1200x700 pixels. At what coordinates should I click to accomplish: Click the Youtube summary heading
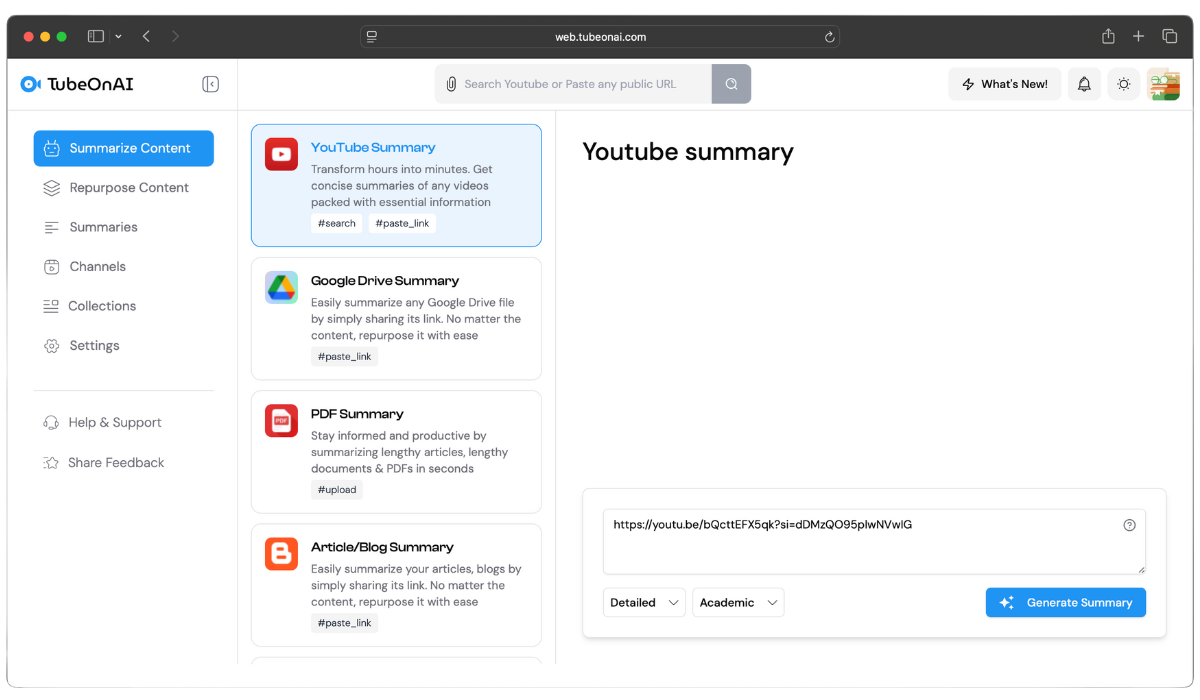688,152
